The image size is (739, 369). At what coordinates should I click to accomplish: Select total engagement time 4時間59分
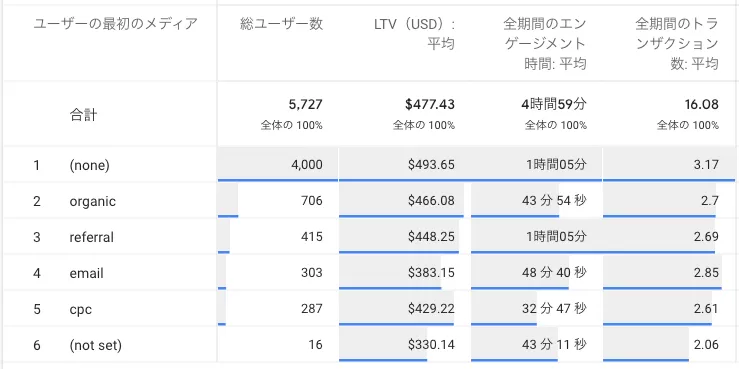pos(554,104)
